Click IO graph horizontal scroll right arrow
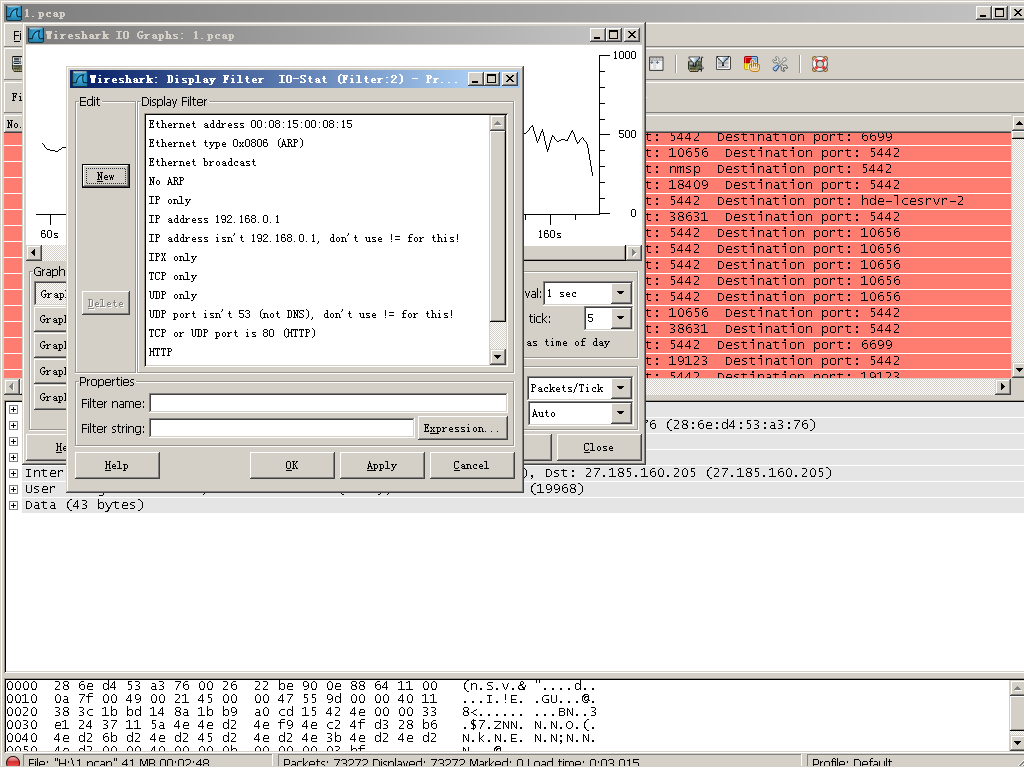1024x768 pixels. tap(633, 253)
